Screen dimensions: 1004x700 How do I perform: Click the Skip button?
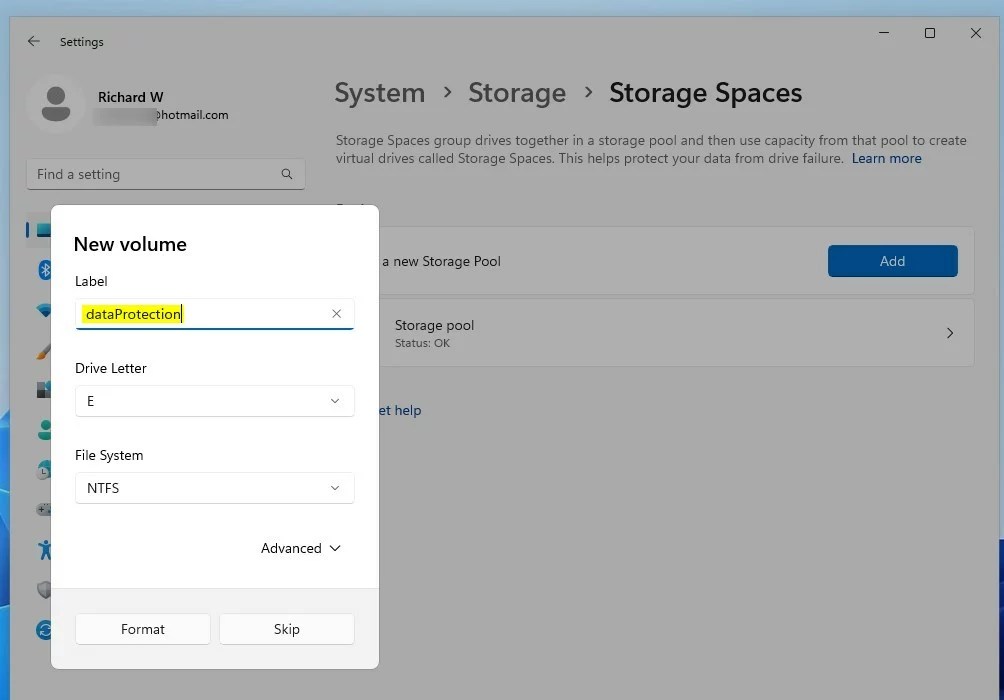286,629
